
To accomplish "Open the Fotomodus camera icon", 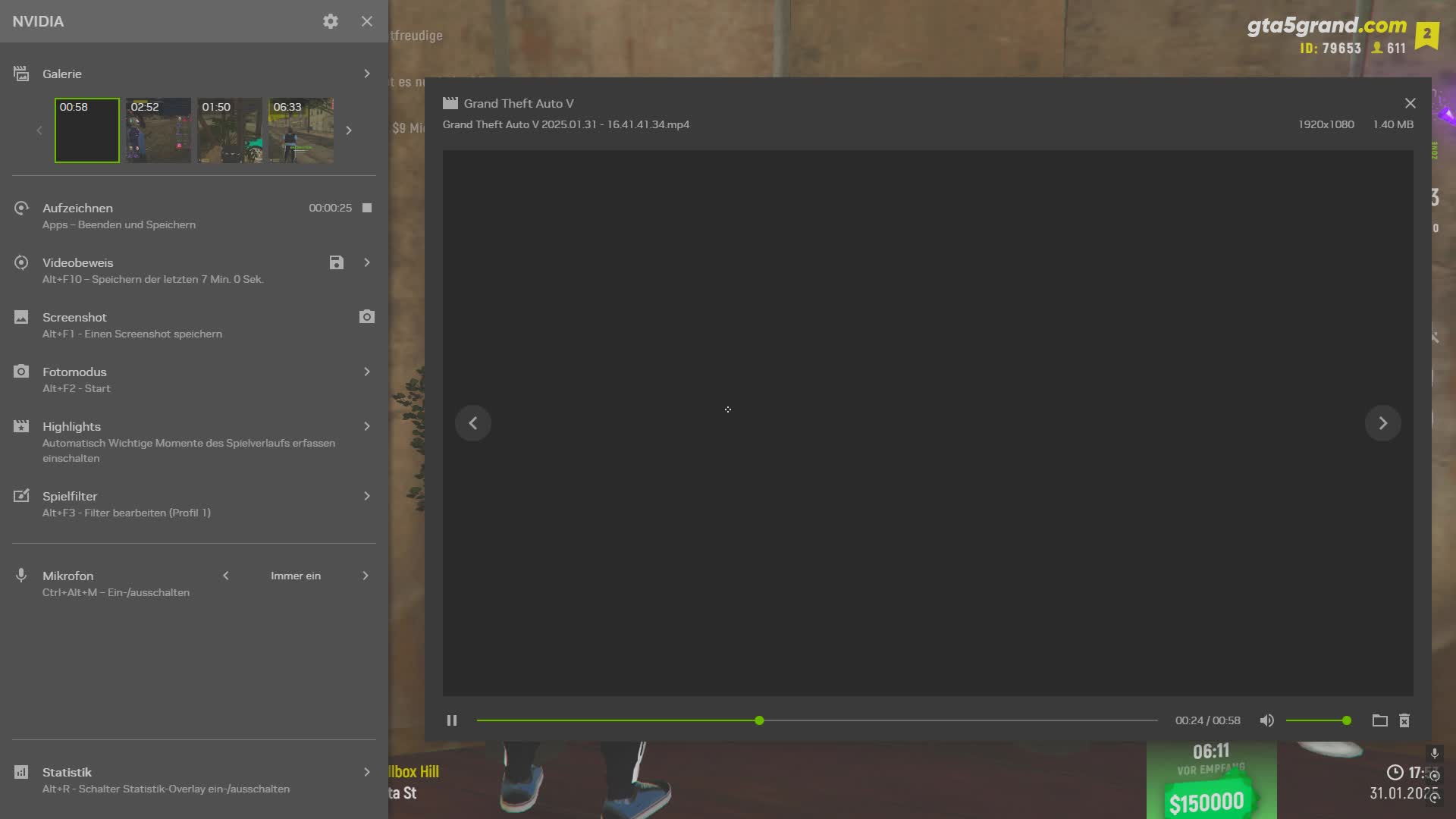I will (20, 372).
